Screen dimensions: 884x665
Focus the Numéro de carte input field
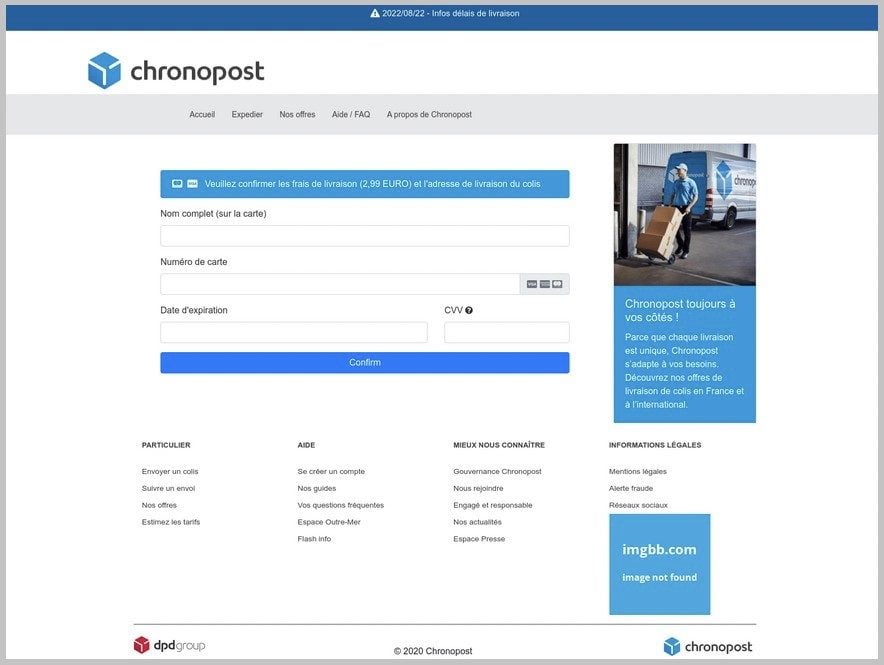(340, 284)
